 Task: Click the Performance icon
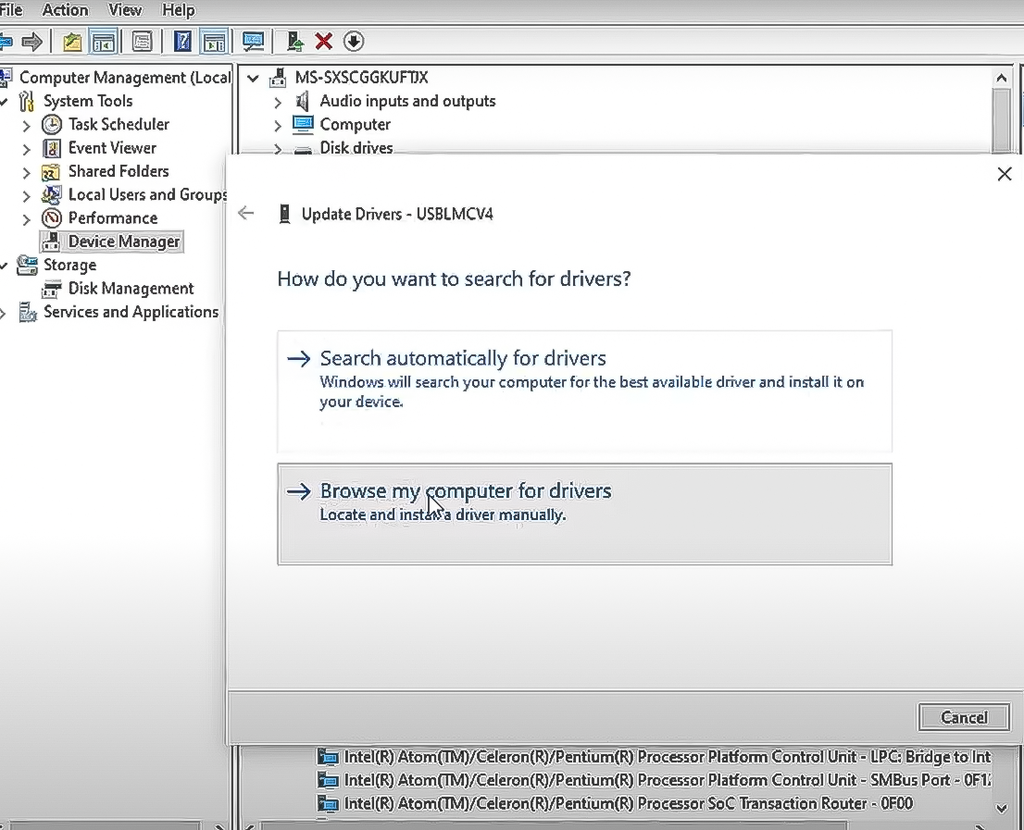click(52, 218)
